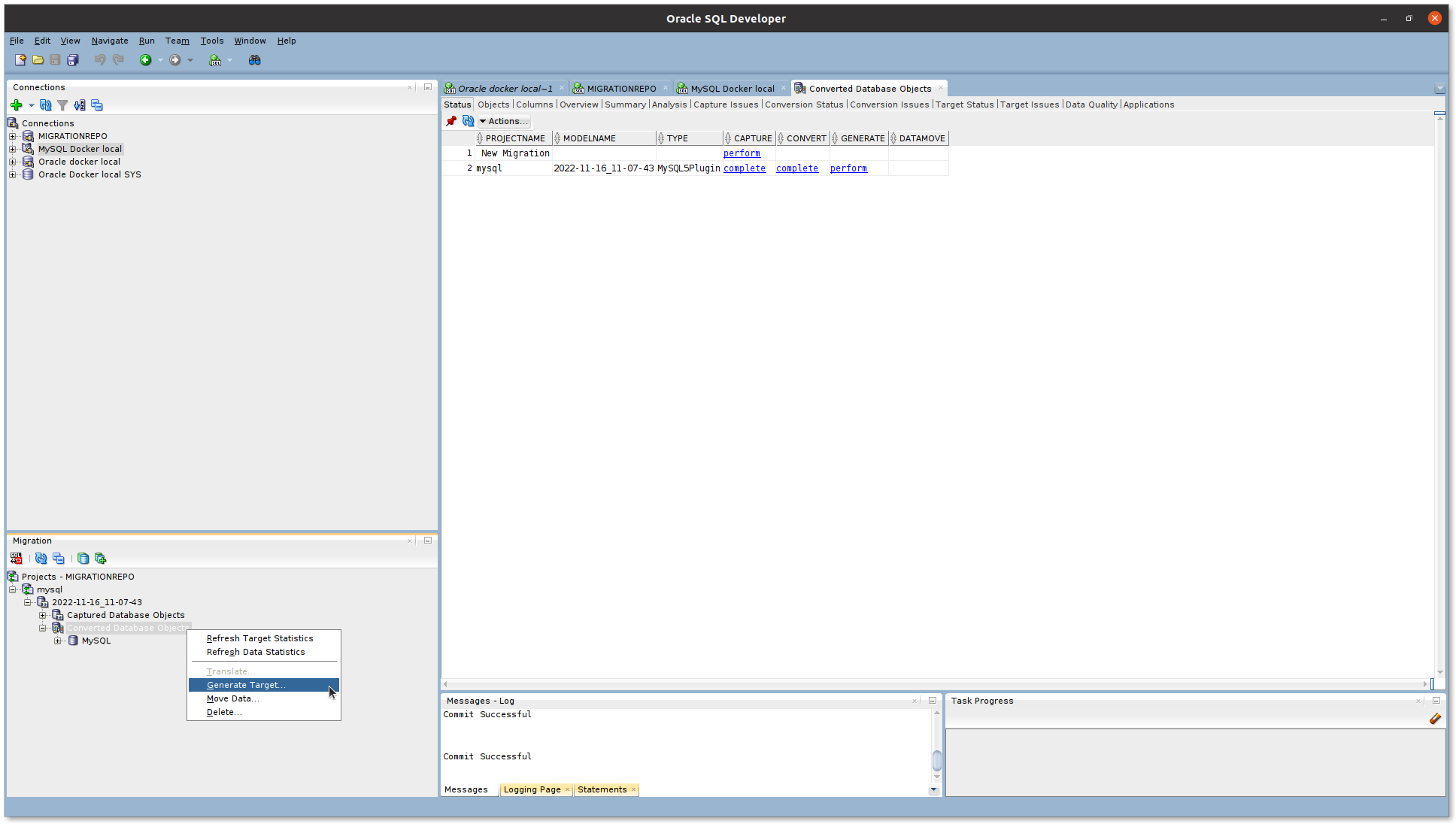Toggle the red Freeze View pin

[451, 121]
